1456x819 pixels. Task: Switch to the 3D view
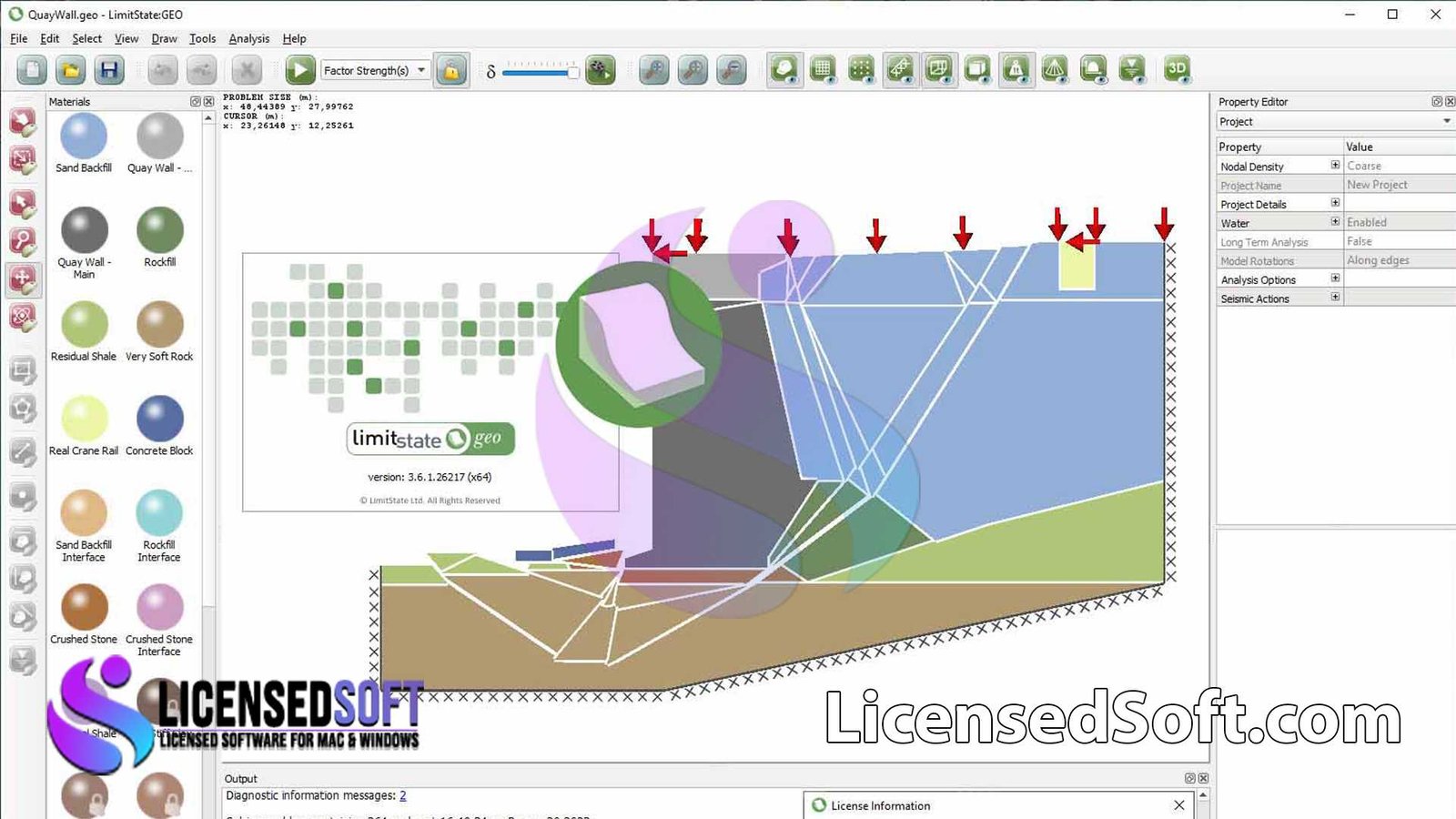tap(1177, 69)
